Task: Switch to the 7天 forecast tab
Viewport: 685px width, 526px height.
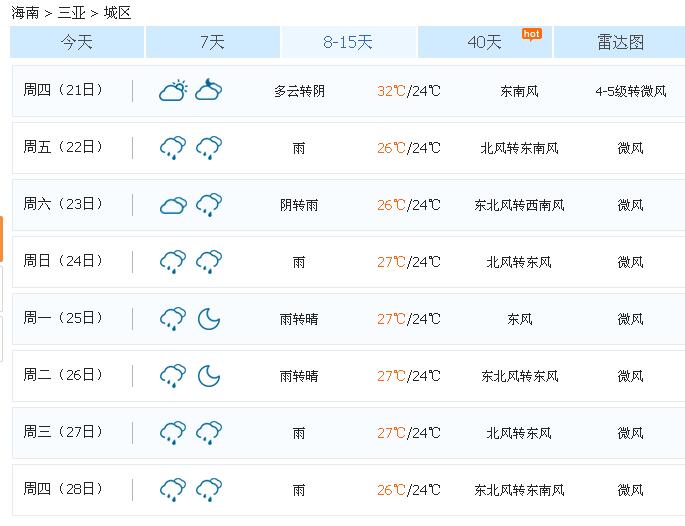Action: [x=213, y=42]
